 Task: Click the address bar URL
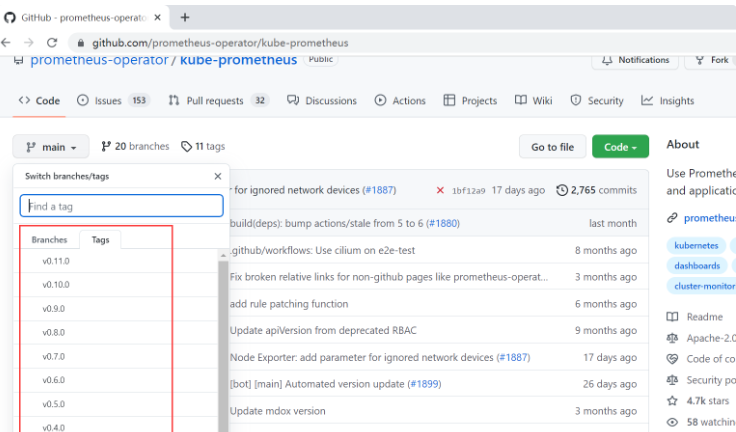(x=220, y=43)
